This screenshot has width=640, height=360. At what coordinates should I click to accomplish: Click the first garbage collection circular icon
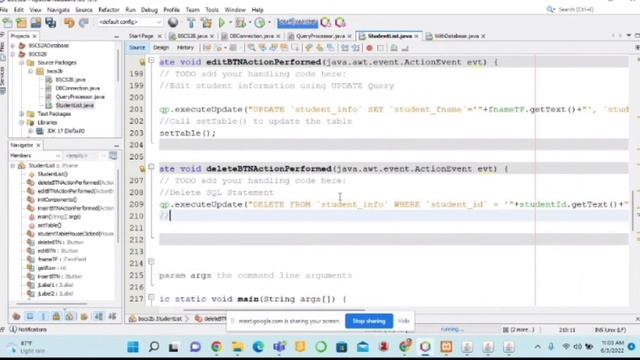click(x=326, y=22)
